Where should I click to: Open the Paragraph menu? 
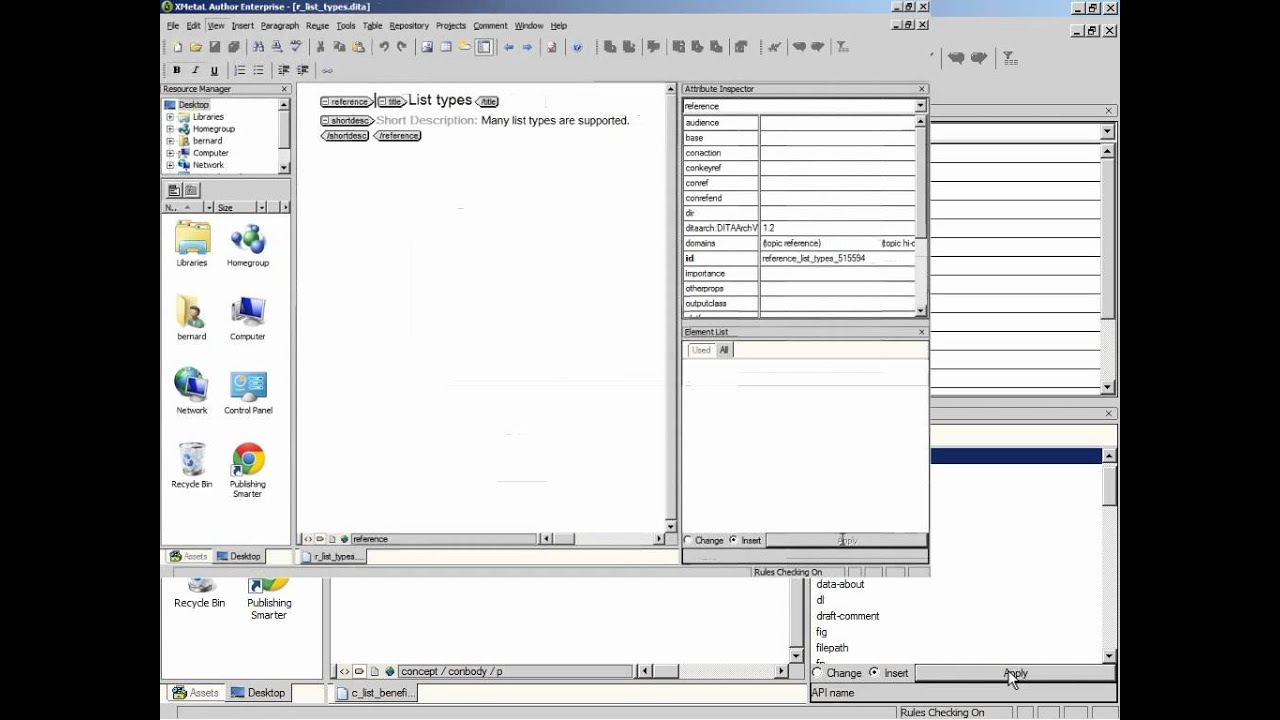click(280, 26)
